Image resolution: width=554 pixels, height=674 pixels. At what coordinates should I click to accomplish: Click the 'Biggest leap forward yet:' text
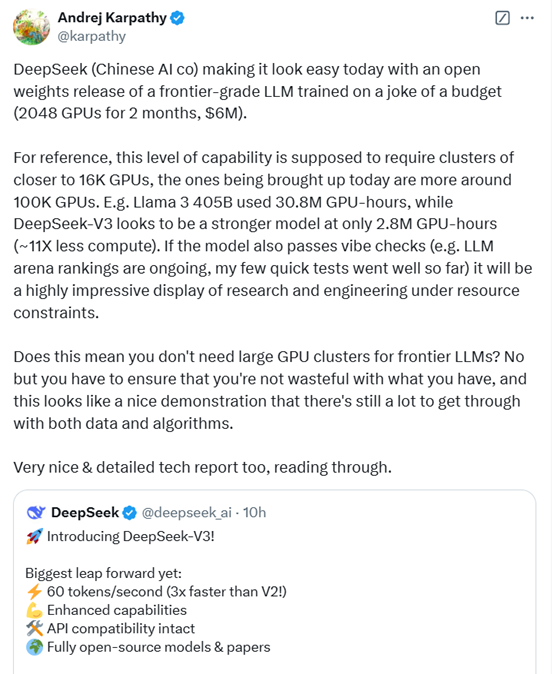click(104, 573)
